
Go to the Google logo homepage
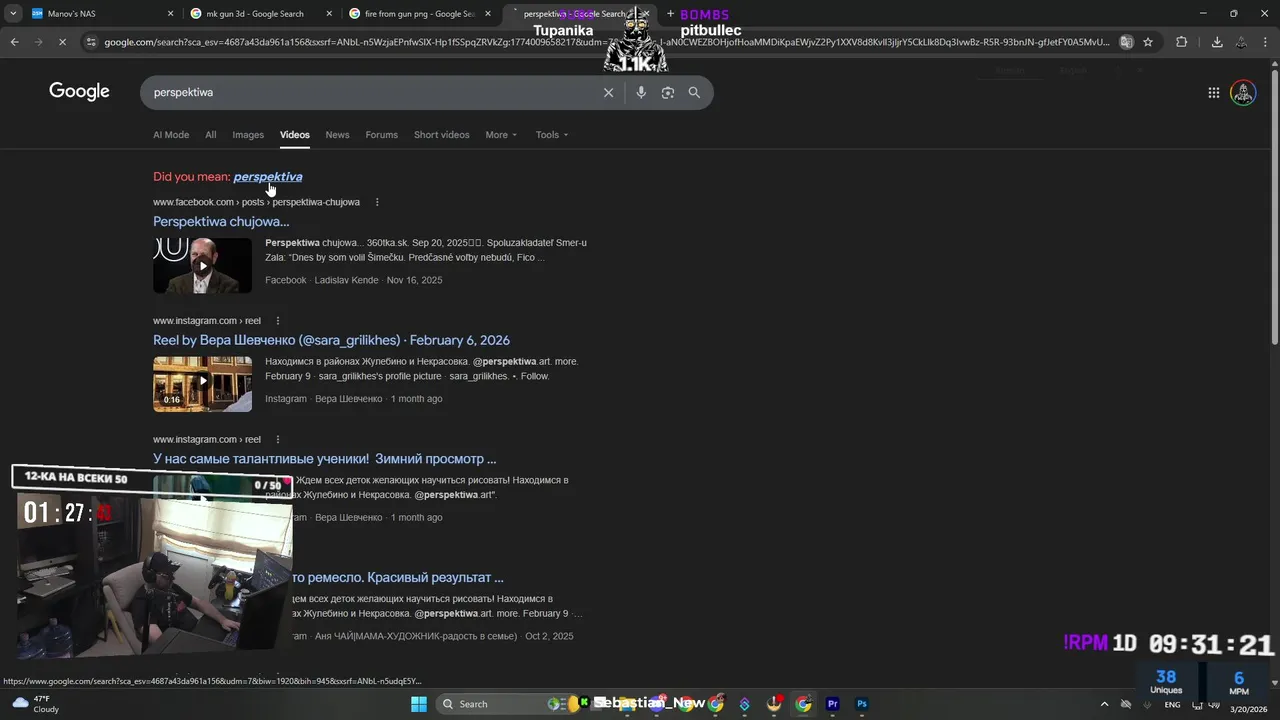click(79, 92)
